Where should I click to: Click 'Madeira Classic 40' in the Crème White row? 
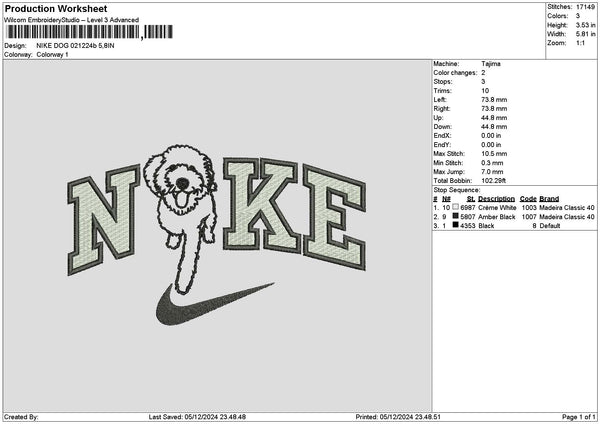(567, 207)
